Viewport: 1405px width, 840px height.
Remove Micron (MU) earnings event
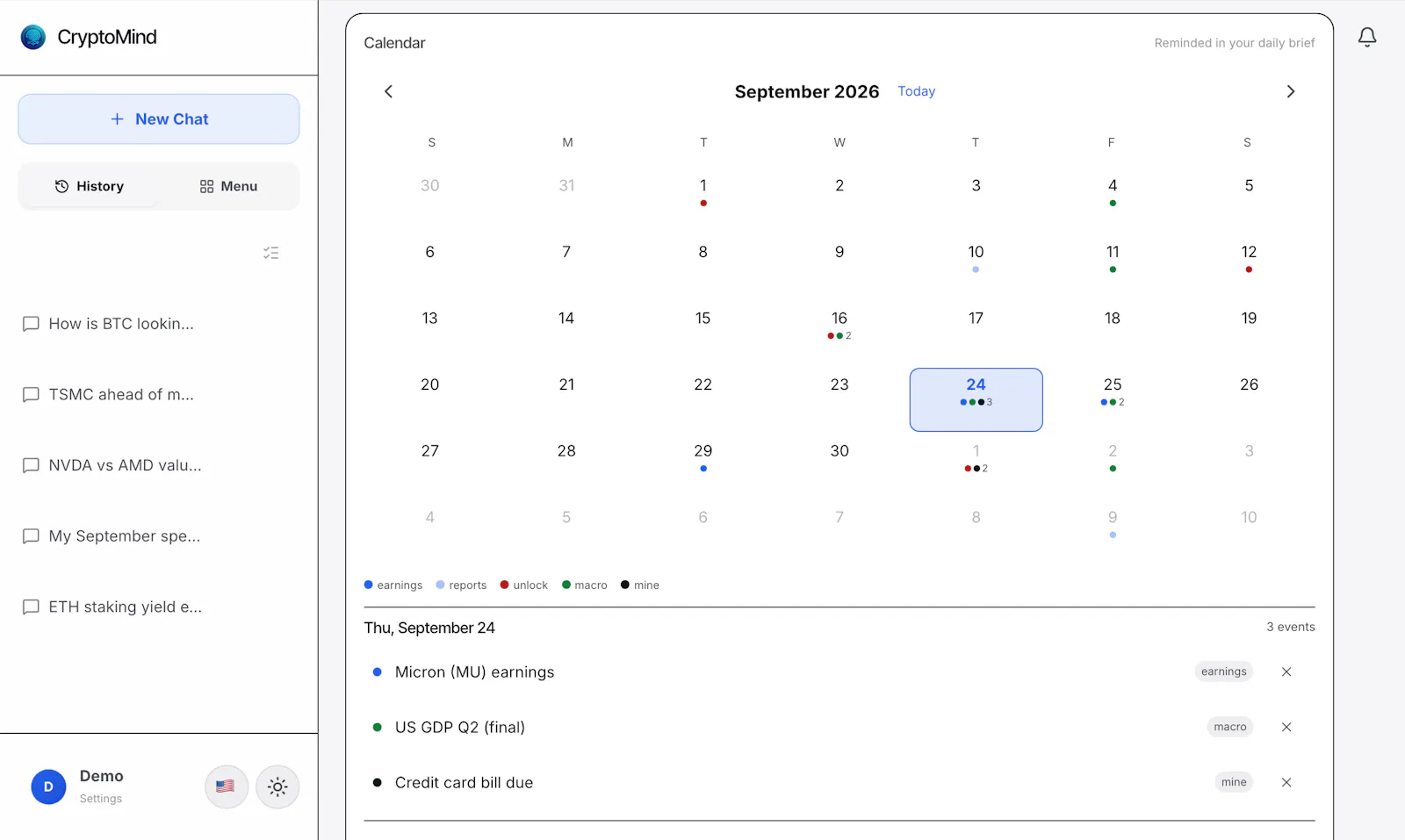coord(1286,671)
